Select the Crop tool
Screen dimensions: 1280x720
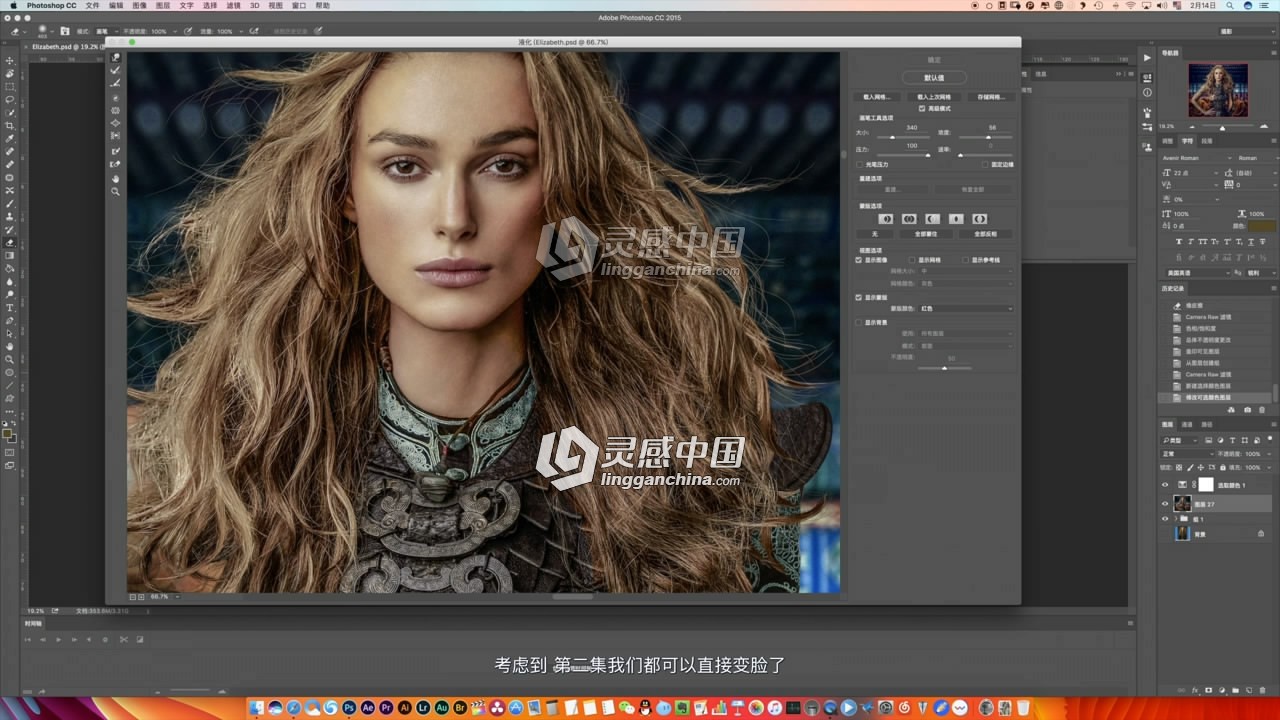pyautogui.click(x=10, y=126)
